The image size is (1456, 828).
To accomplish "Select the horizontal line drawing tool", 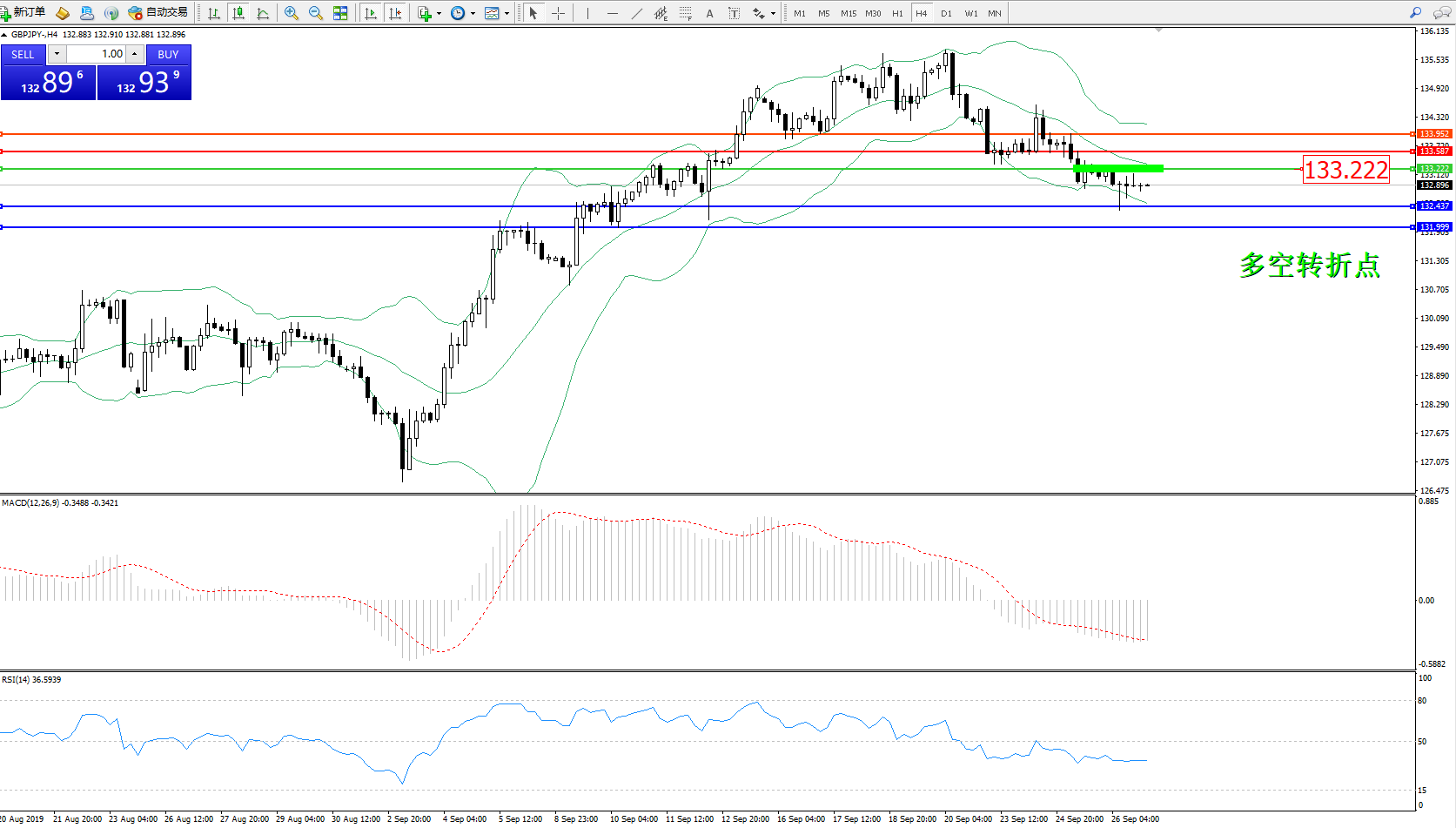I will pyautogui.click(x=613, y=13).
